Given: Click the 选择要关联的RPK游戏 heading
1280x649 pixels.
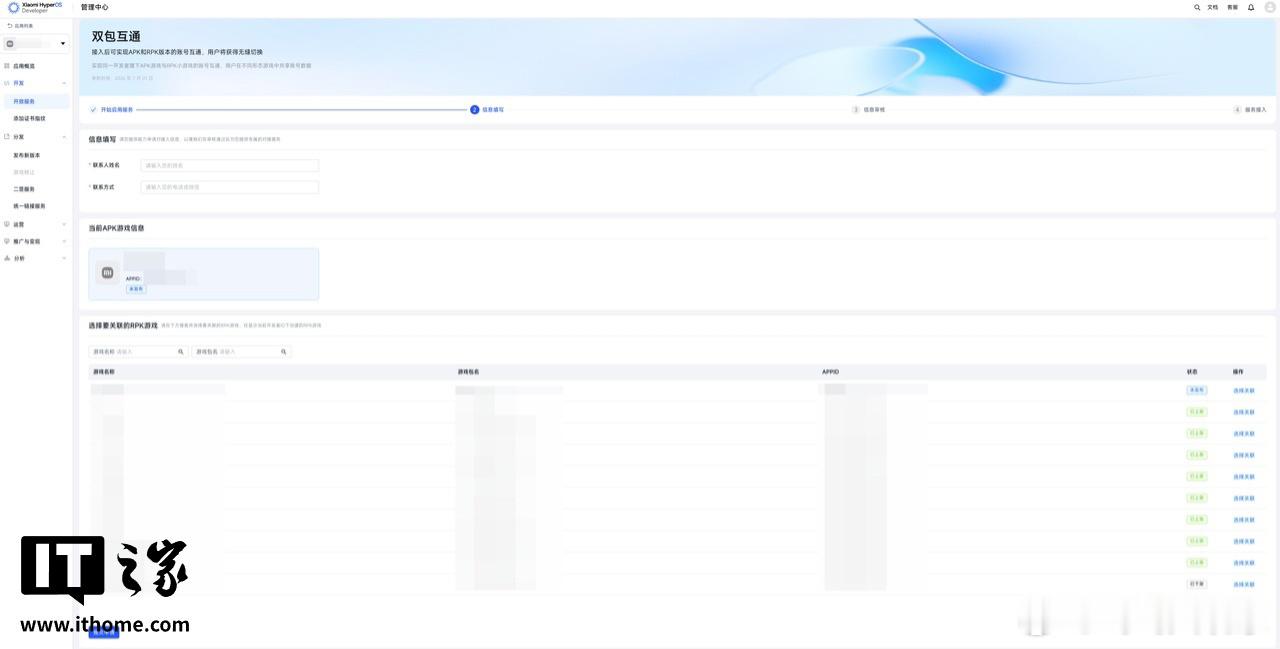Looking at the screenshot, I should [123, 325].
